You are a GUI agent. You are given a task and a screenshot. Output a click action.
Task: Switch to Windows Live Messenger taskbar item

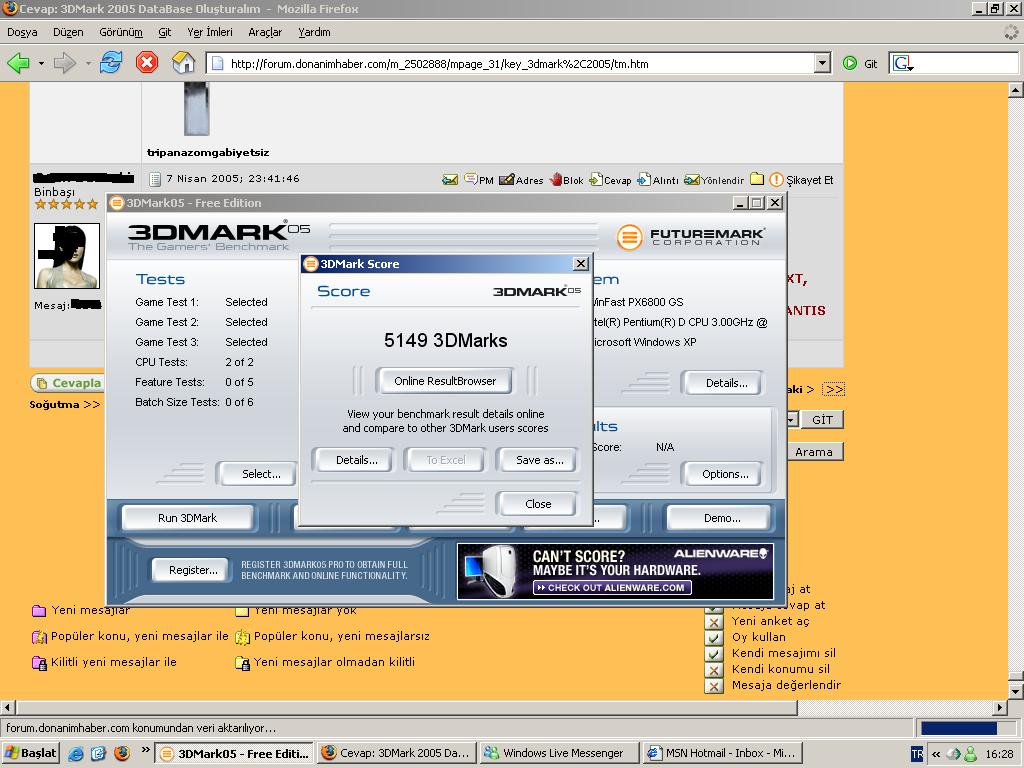click(x=560, y=753)
